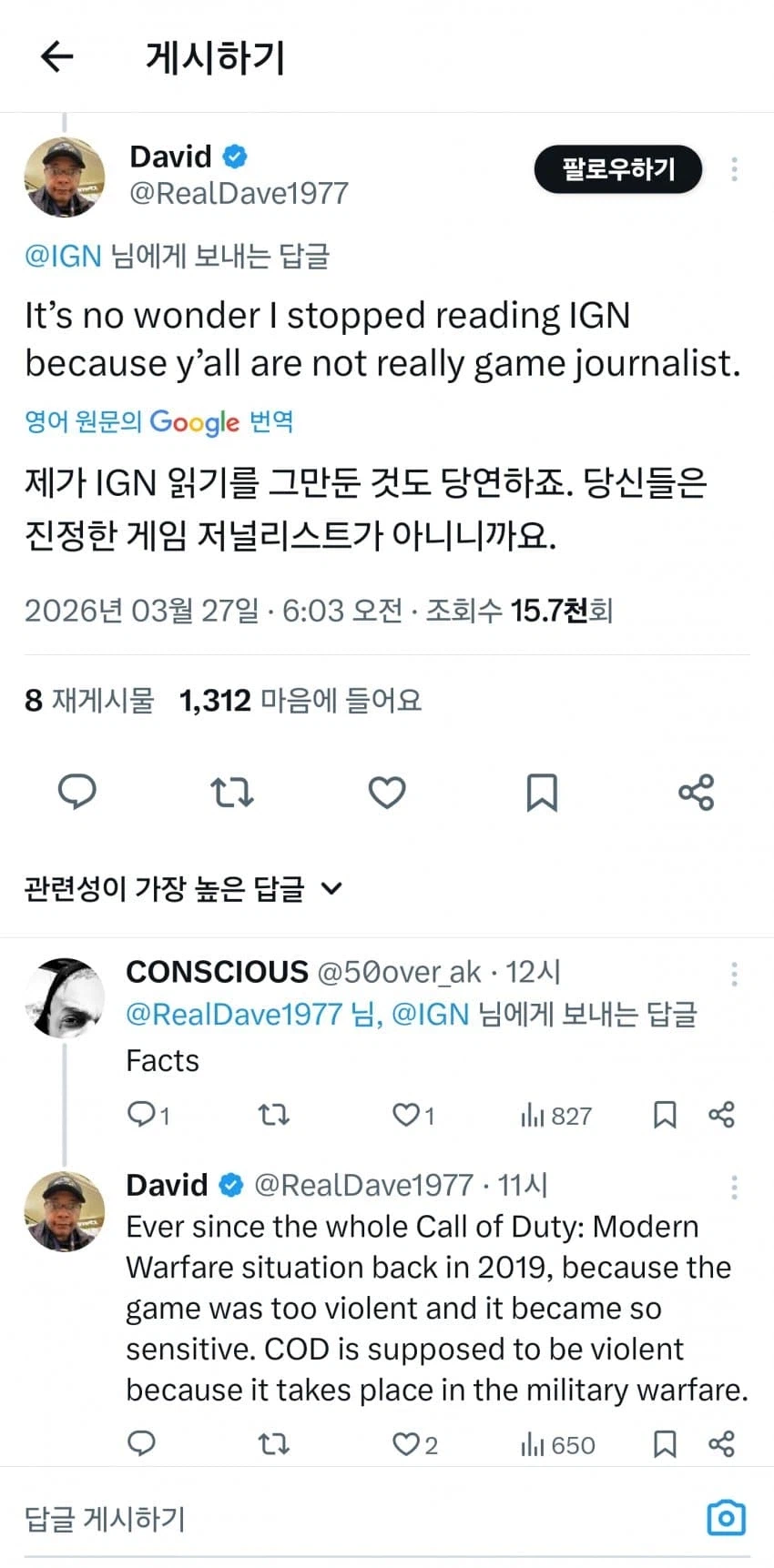The width and height of the screenshot is (774, 1568).
Task: Go back using the arrow at top left
Action: click(56, 56)
